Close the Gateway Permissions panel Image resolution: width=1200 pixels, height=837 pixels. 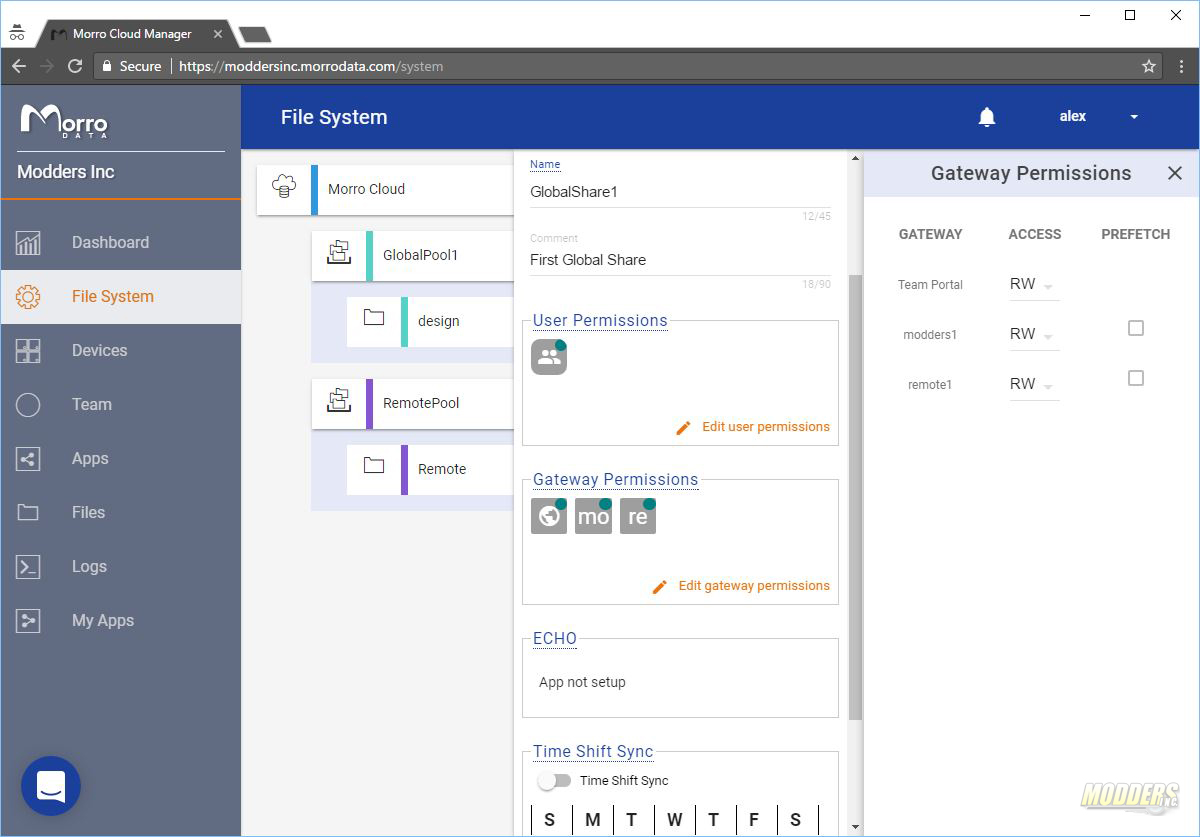1175,173
